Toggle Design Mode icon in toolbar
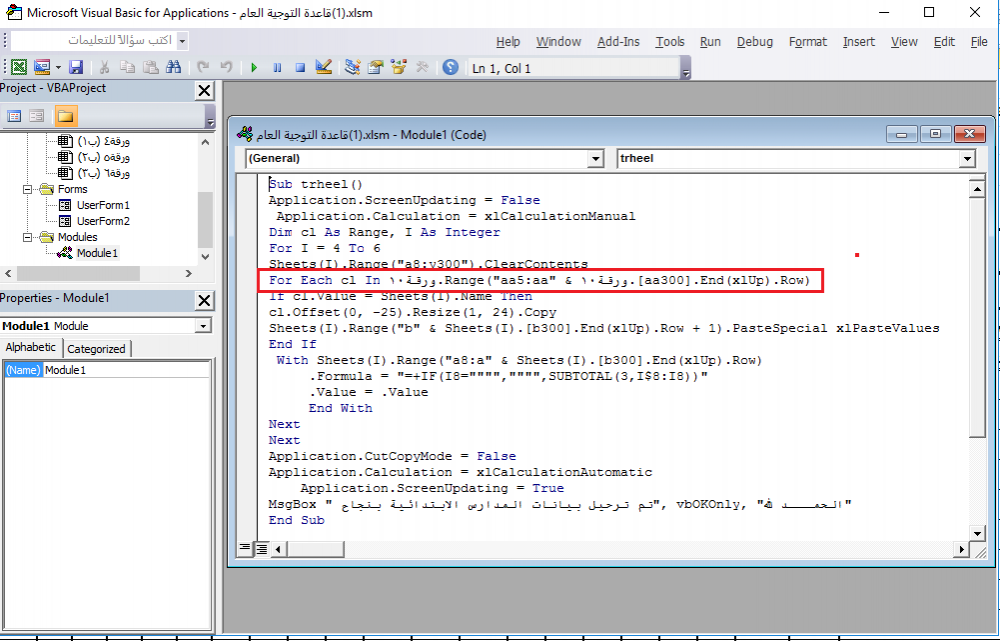Image resolution: width=1000 pixels, height=641 pixels. coord(322,67)
